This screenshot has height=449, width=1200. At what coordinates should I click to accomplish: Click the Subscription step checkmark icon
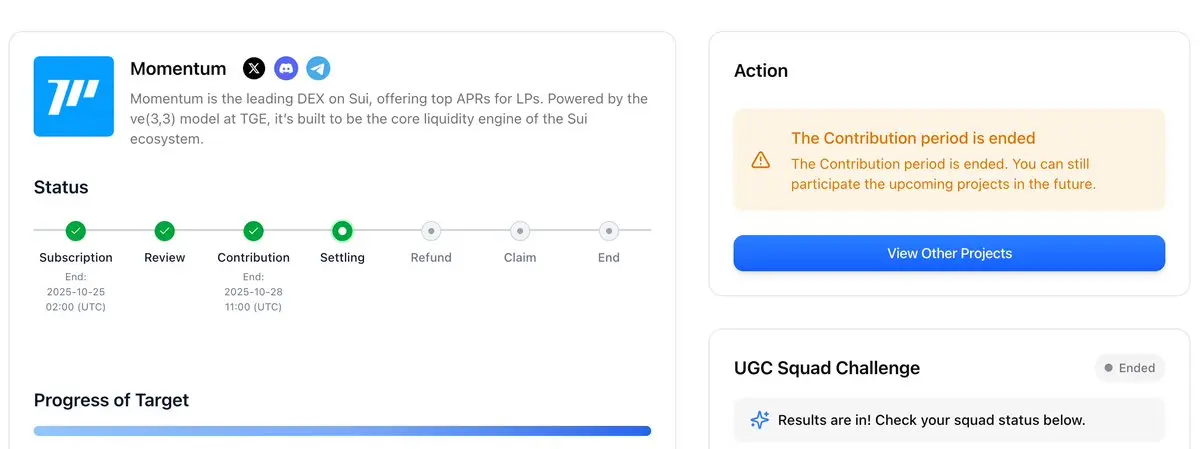[x=76, y=231]
